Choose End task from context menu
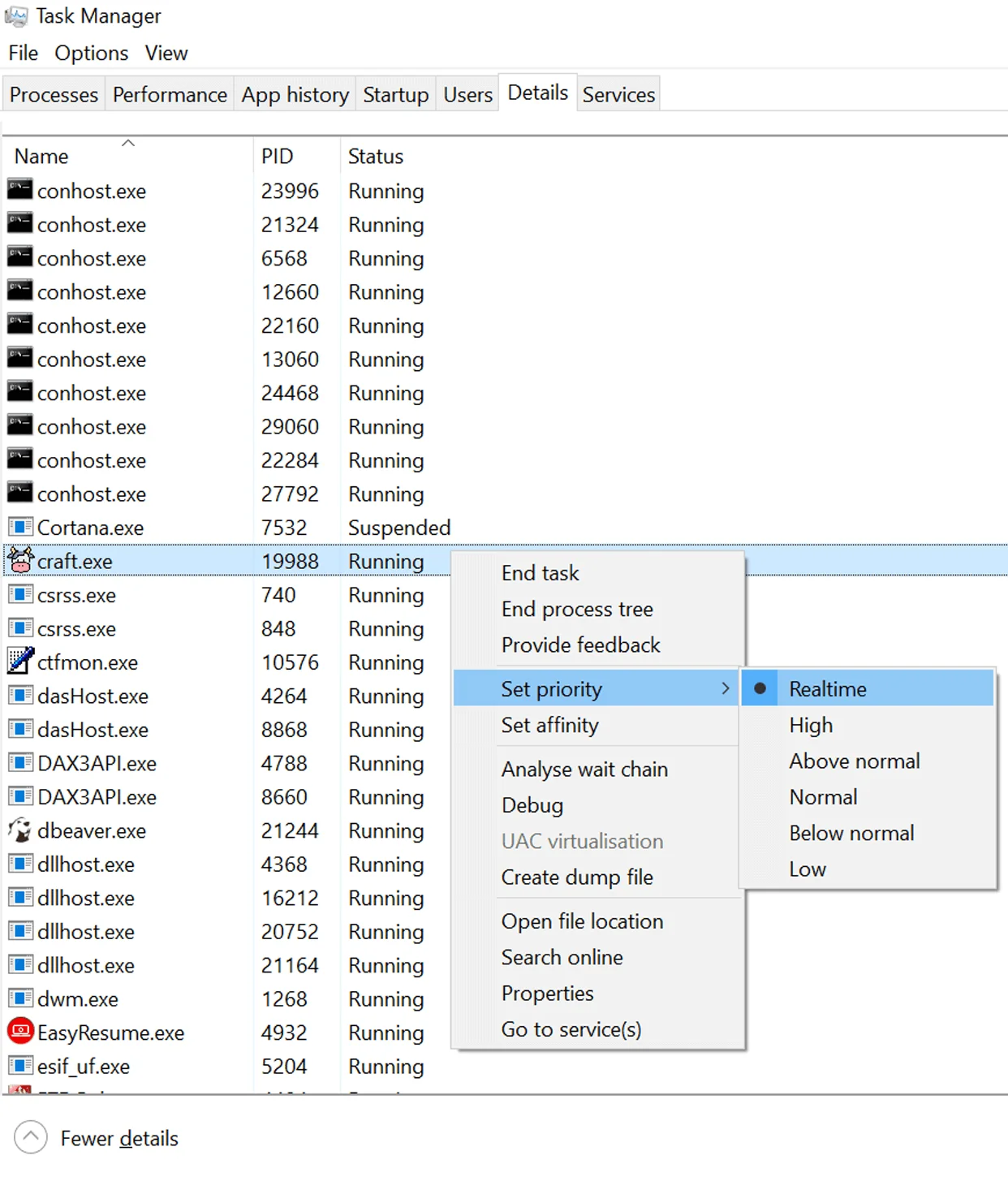The width and height of the screenshot is (1008, 1177). click(540, 573)
